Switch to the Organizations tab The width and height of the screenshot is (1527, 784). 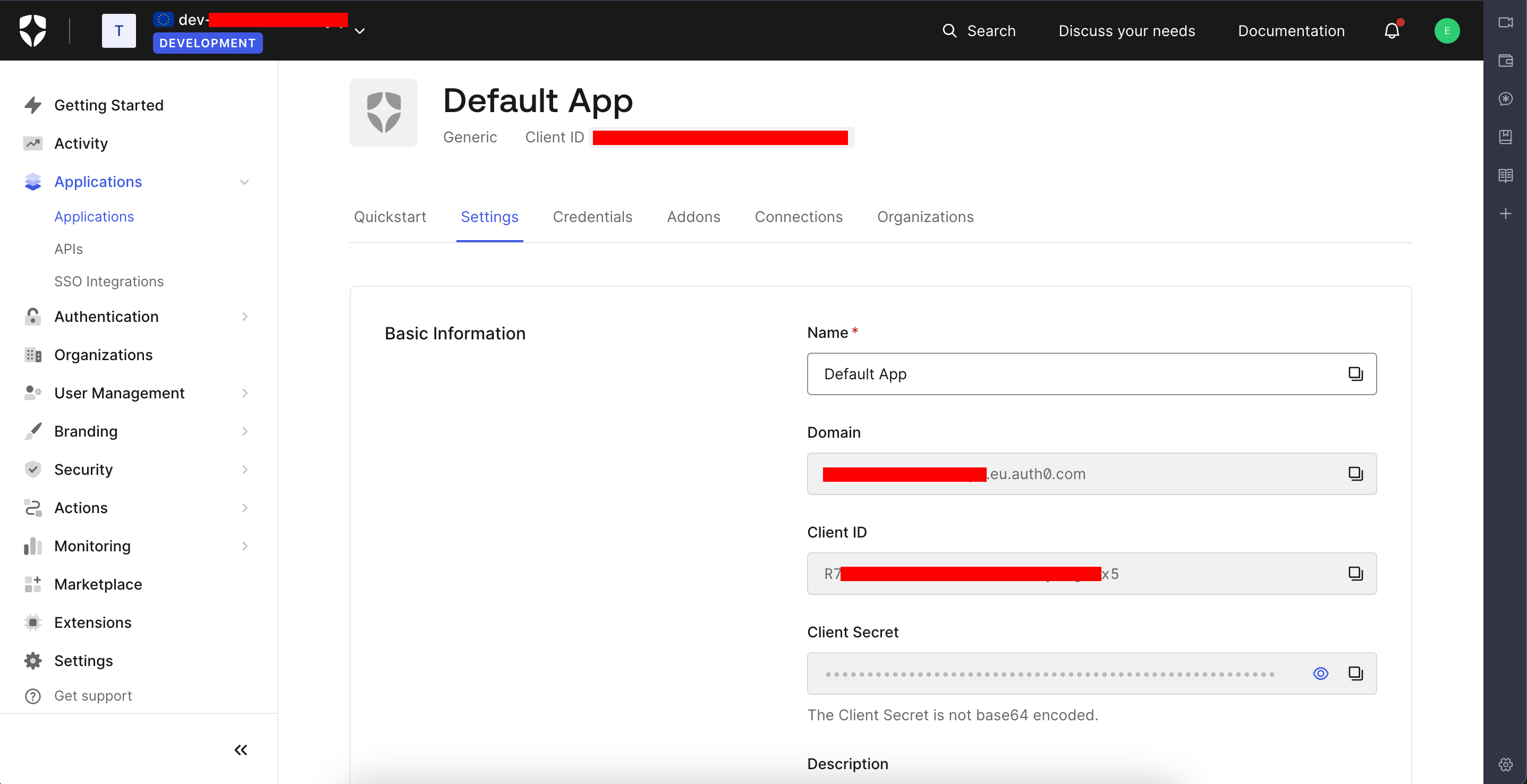pos(924,217)
